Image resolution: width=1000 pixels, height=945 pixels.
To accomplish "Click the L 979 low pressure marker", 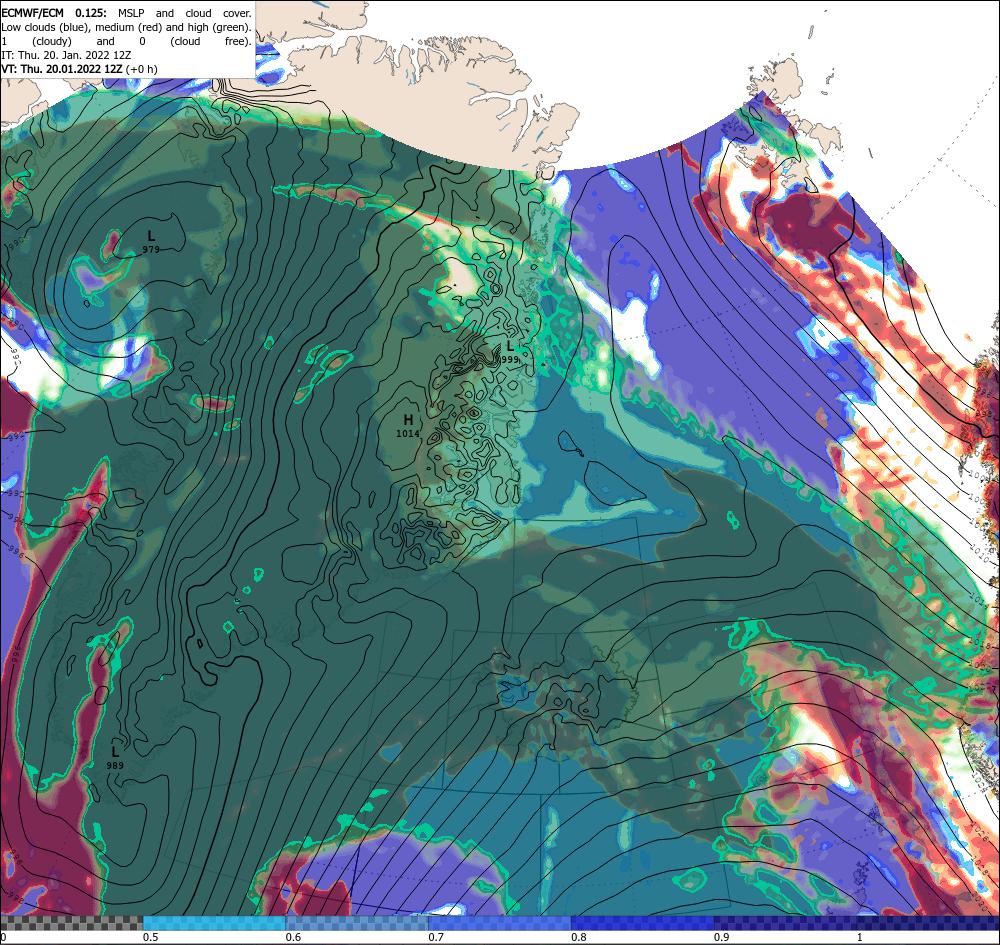I will tap(151, 242).
